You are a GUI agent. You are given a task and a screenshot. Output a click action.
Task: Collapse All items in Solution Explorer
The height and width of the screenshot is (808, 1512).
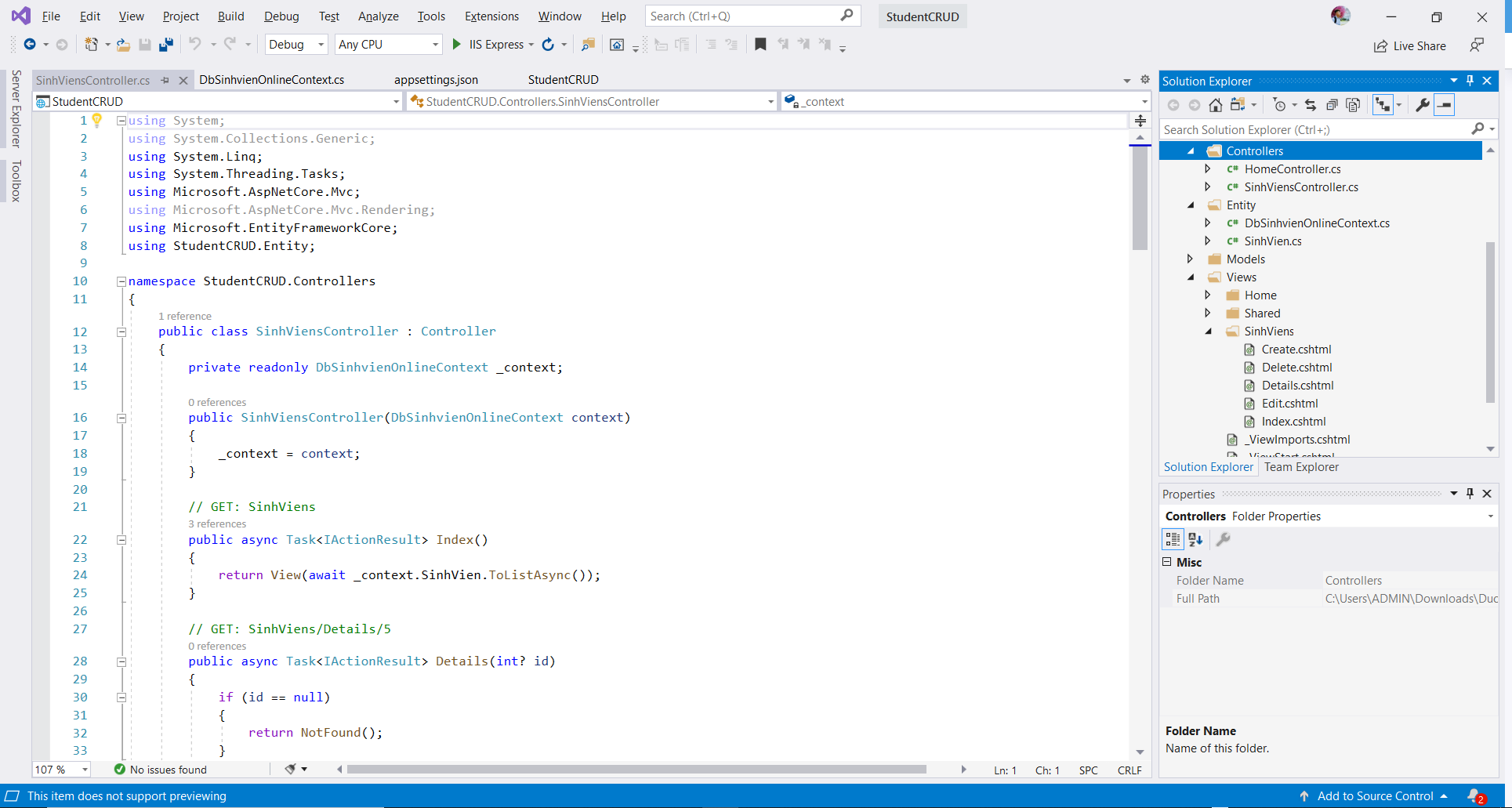[x=1332, y=104]
